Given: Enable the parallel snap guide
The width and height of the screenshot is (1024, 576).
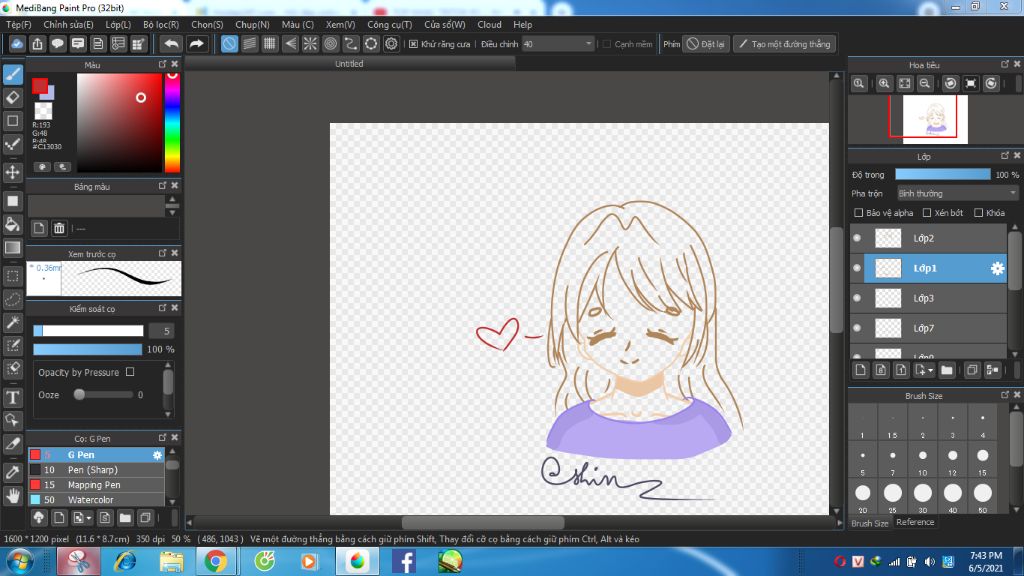Looking at the screenshot, I should point(249,44).
